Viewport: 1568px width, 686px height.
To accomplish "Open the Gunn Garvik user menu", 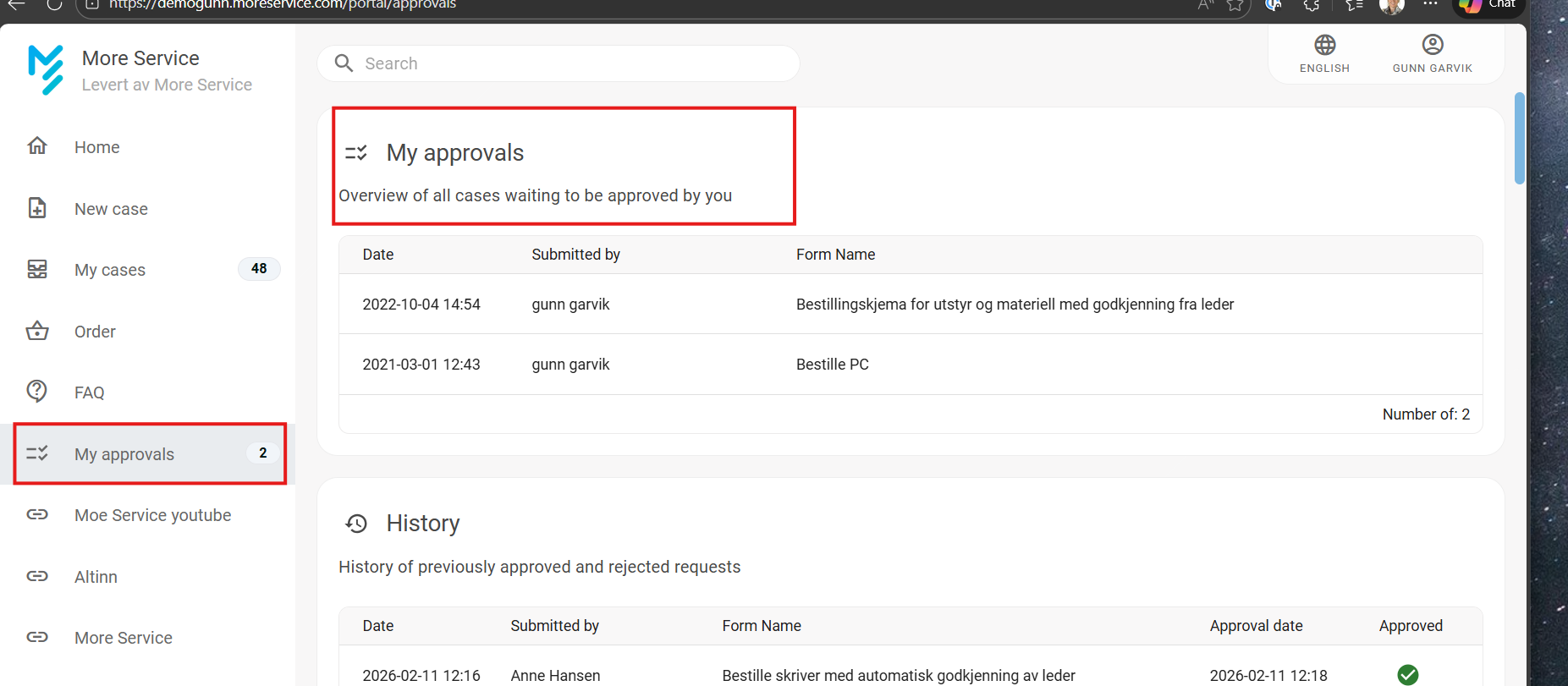I will click(1432, 53).
